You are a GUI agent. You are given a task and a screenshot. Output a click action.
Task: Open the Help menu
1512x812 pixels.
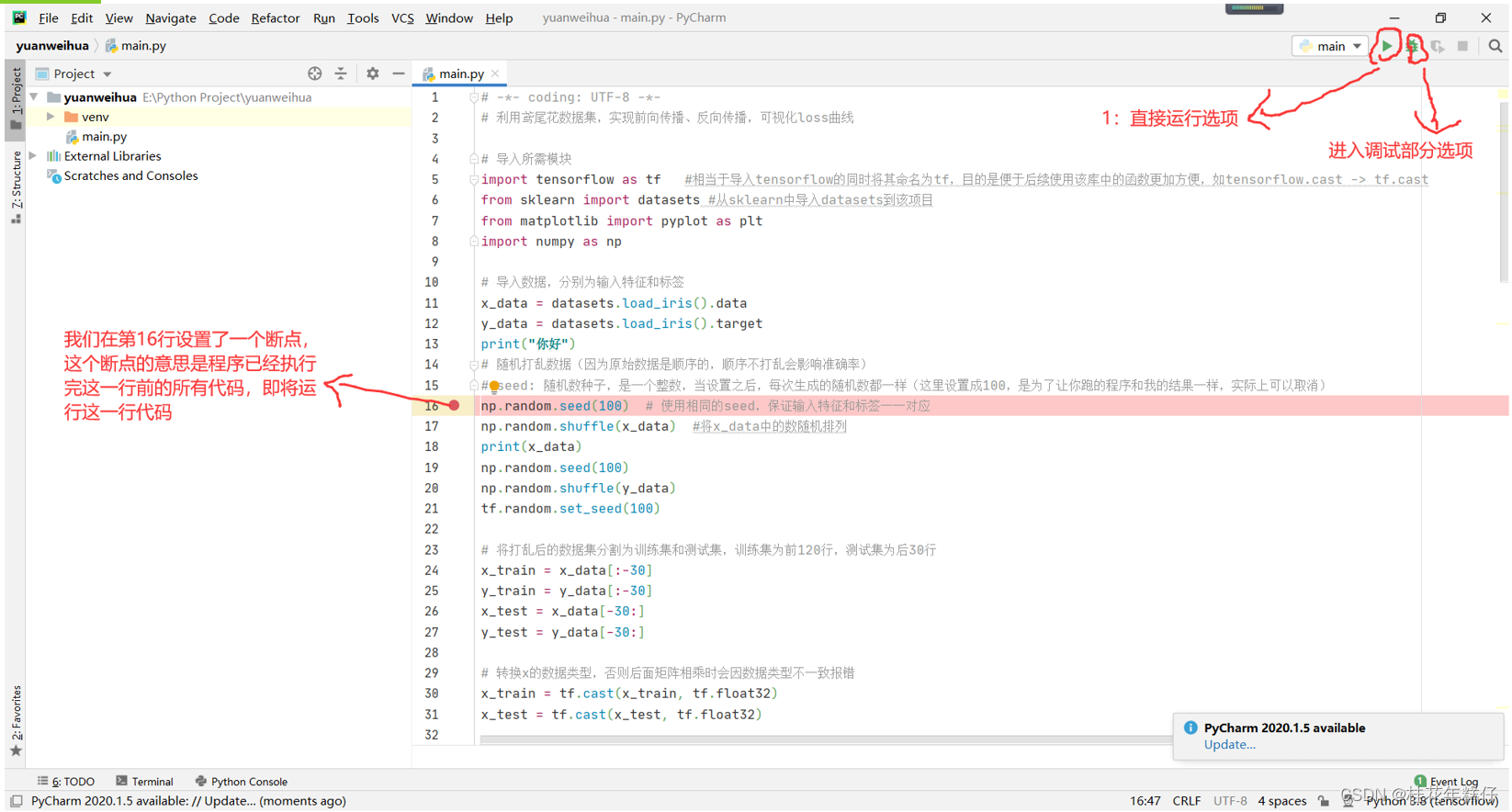pyautogui.click(x=499, y=18)
